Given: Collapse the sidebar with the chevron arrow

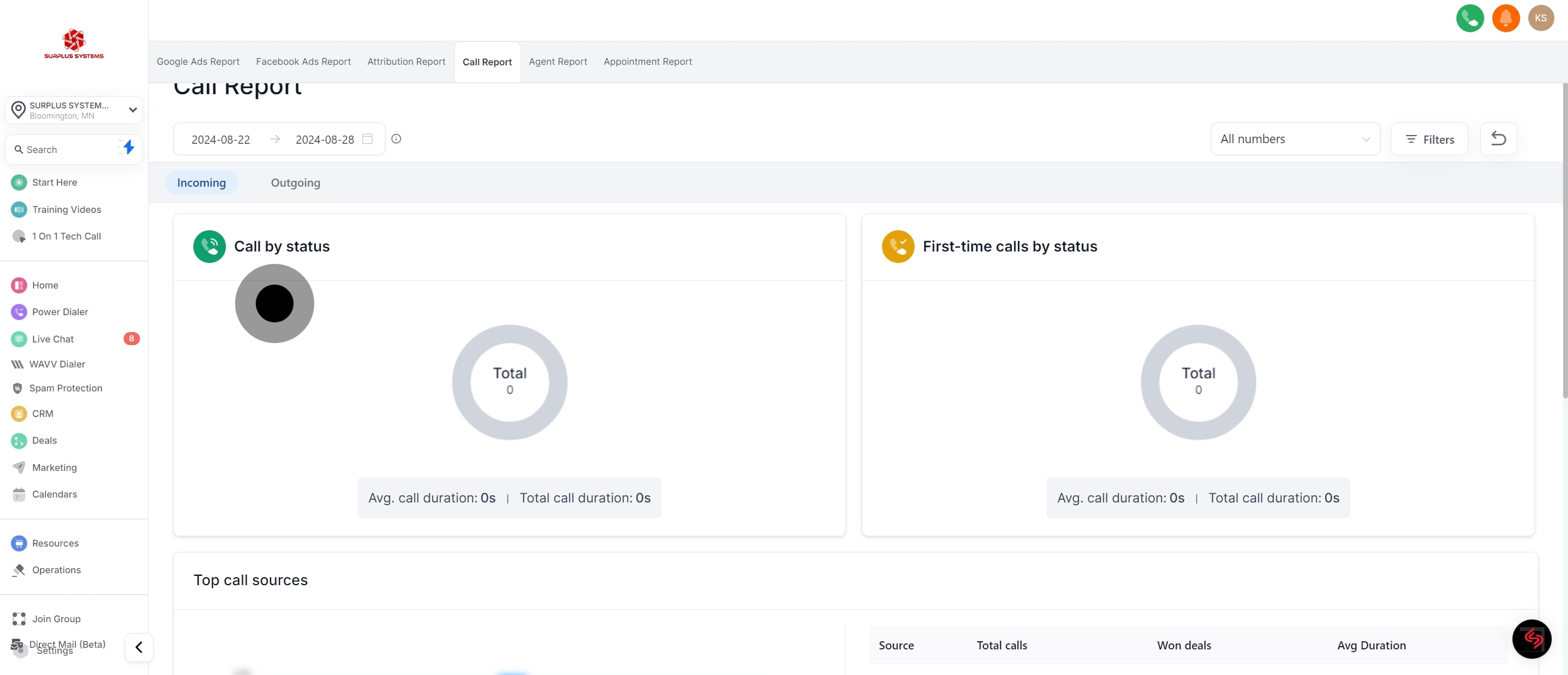Looking at the screenshot, I should tap(139, 647).
